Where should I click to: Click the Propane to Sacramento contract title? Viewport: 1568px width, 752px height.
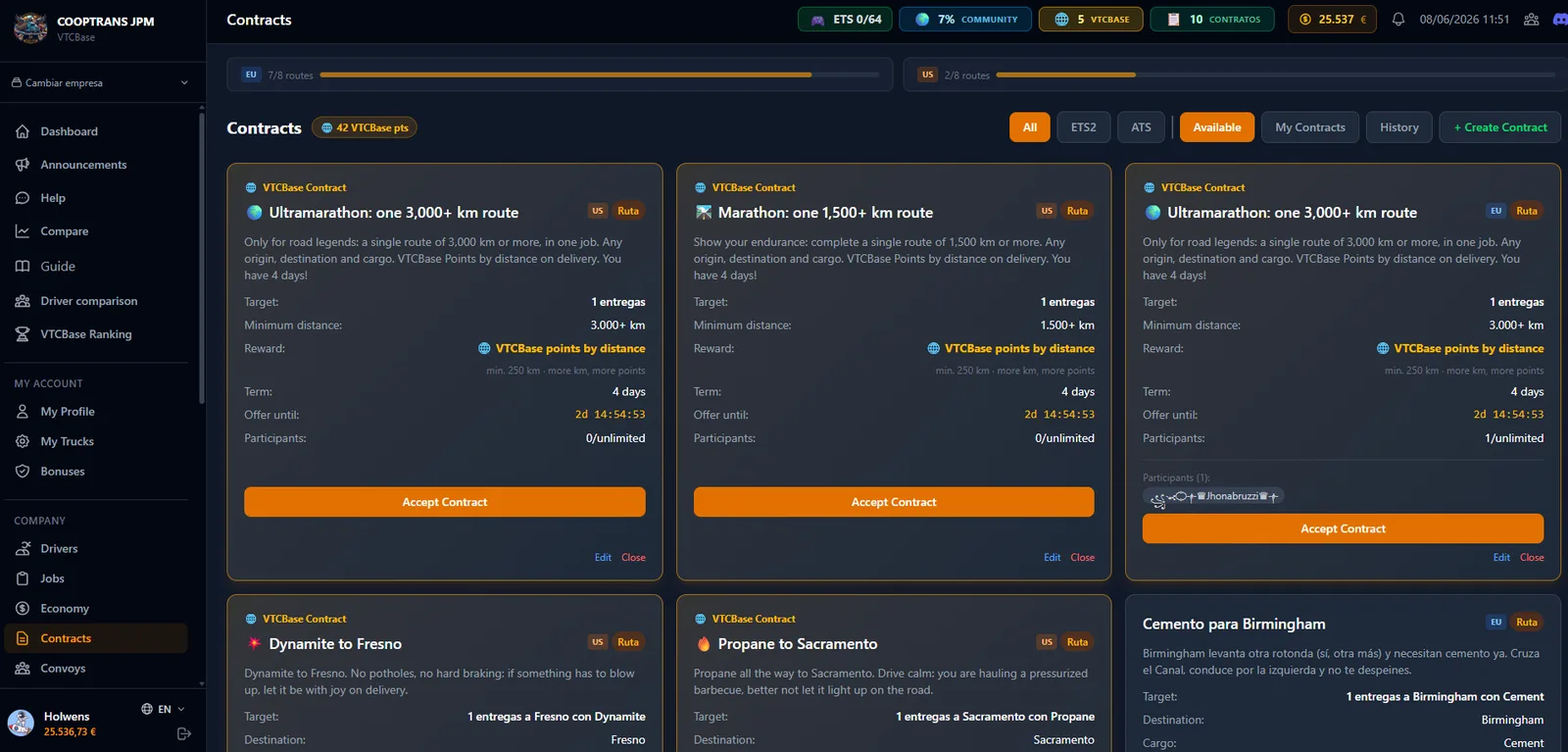(x=798, y=644)
